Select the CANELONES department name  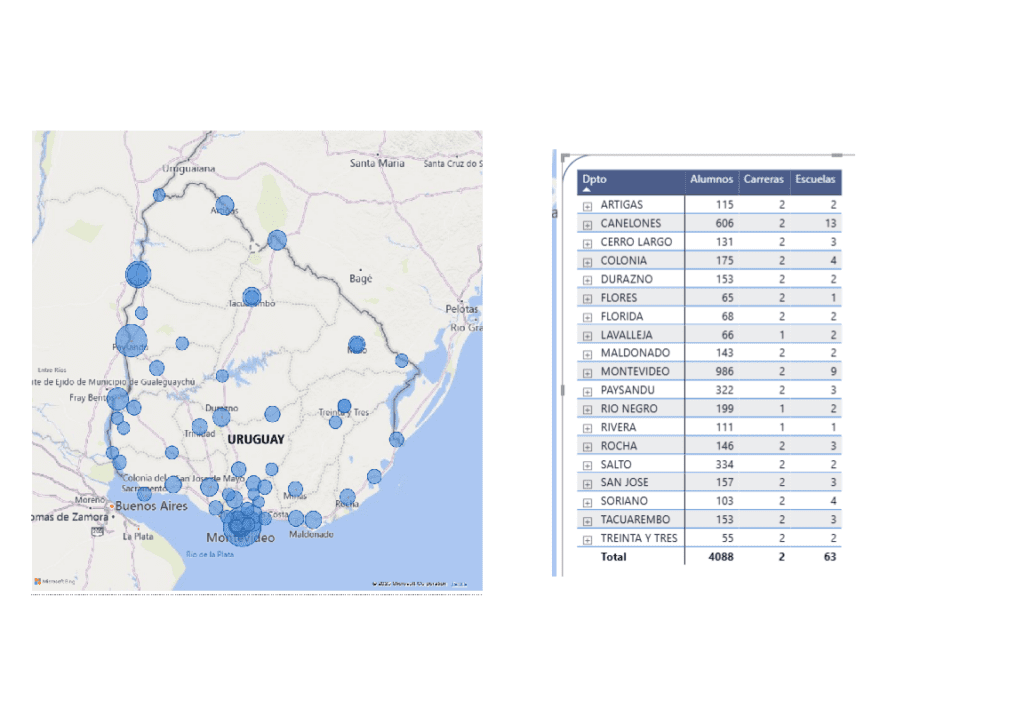click(x=630, y=223)
